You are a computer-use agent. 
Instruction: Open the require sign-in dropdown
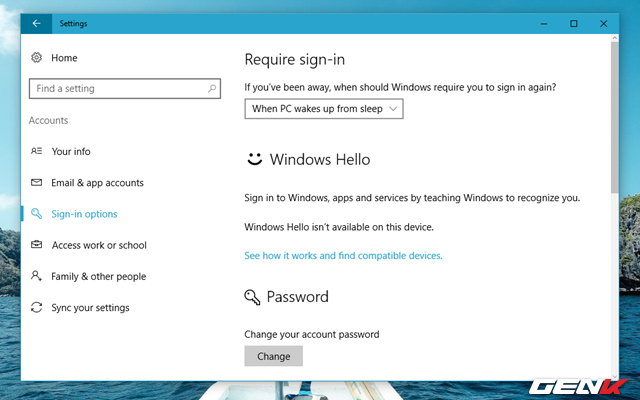click(324, 109)
